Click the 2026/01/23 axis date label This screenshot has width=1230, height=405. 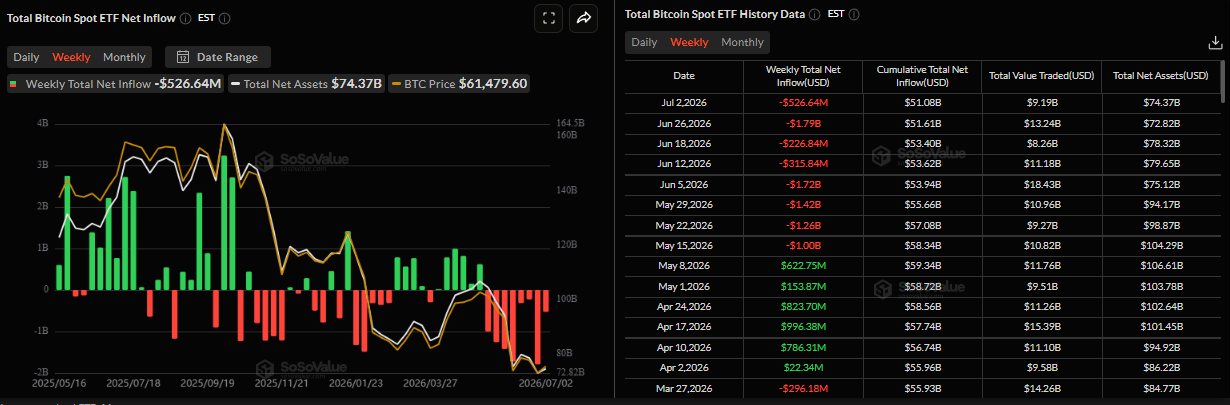point(357,383)
